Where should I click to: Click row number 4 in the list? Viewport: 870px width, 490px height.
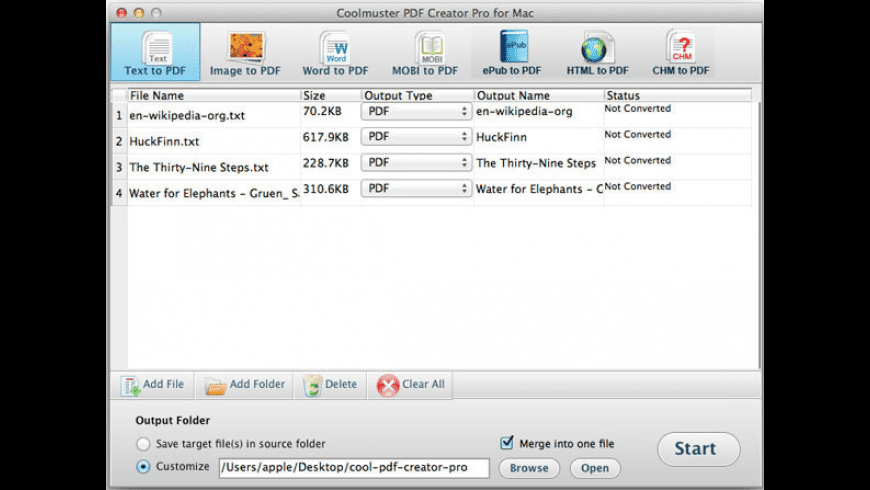[x=119, y=193]
